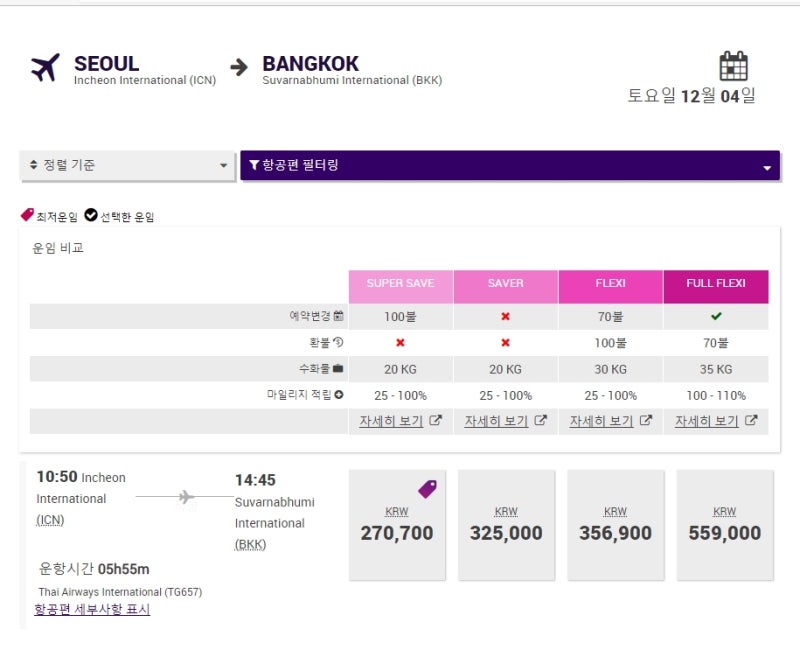Click purple tag icon on 270,700 fare card
The height and width of the screenshot is (650, 800).
[x=428, y=489]
